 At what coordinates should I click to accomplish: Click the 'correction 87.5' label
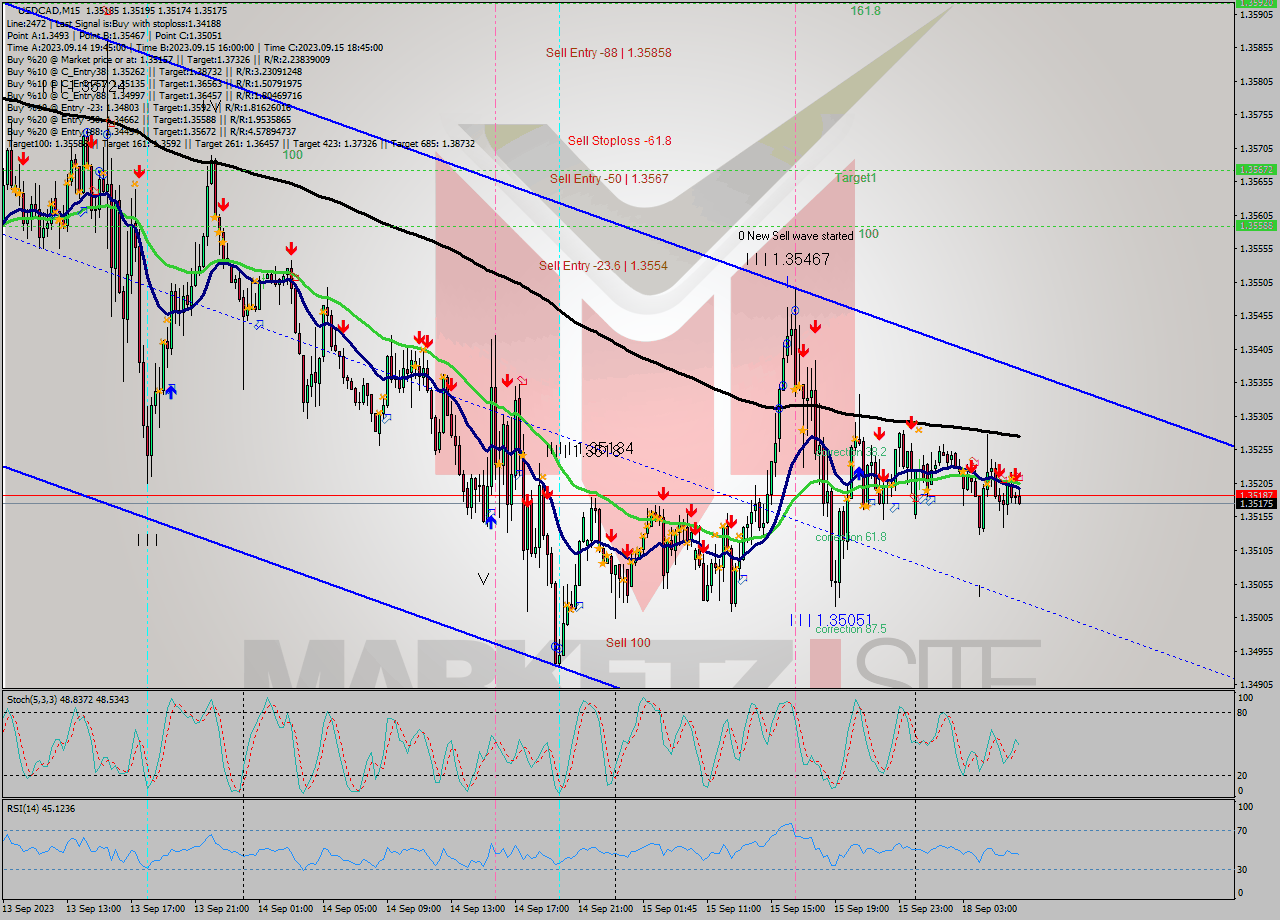click(x=850, y=629)
